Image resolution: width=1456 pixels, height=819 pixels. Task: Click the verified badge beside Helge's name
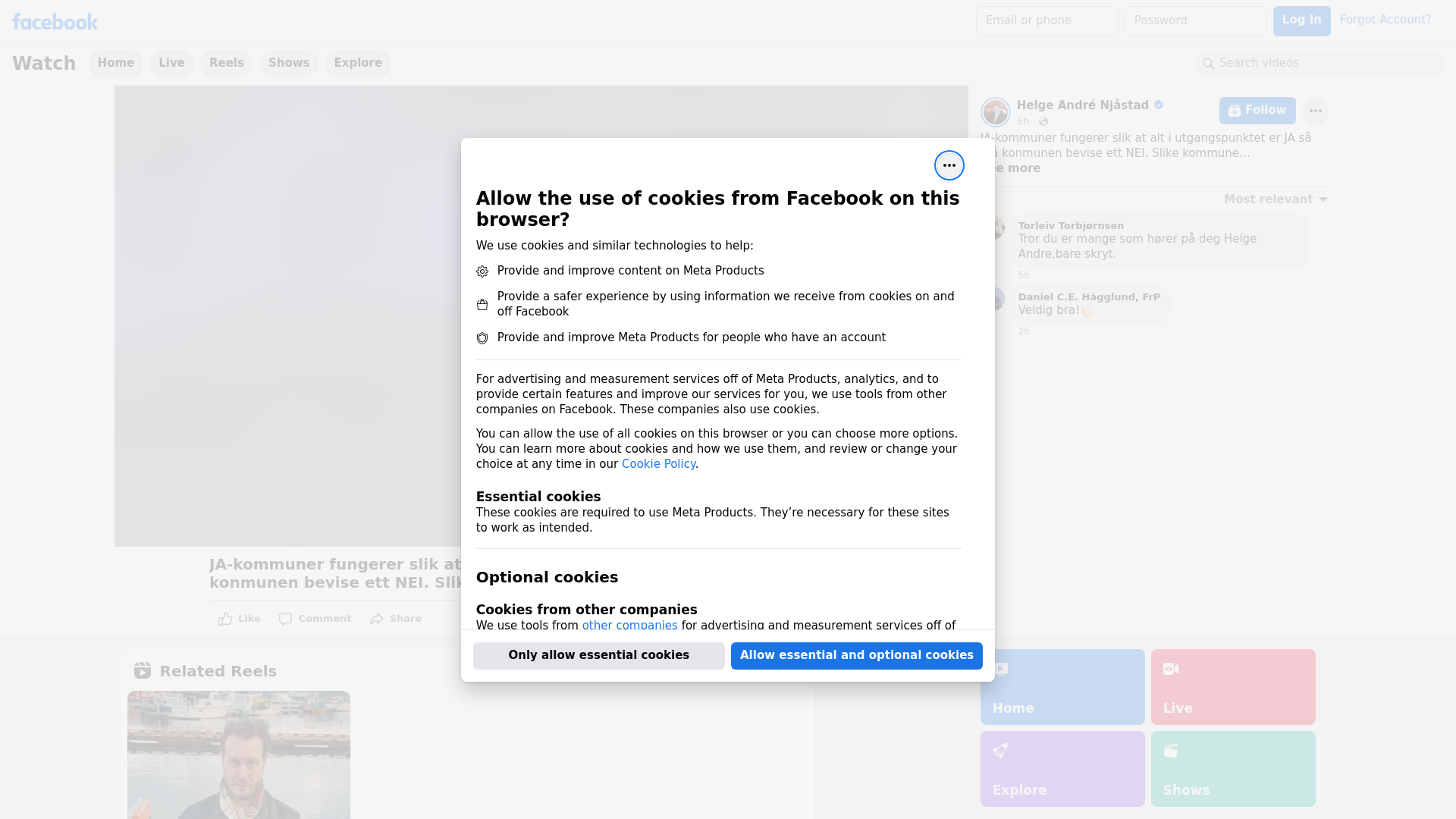(x=1159, y=105)
